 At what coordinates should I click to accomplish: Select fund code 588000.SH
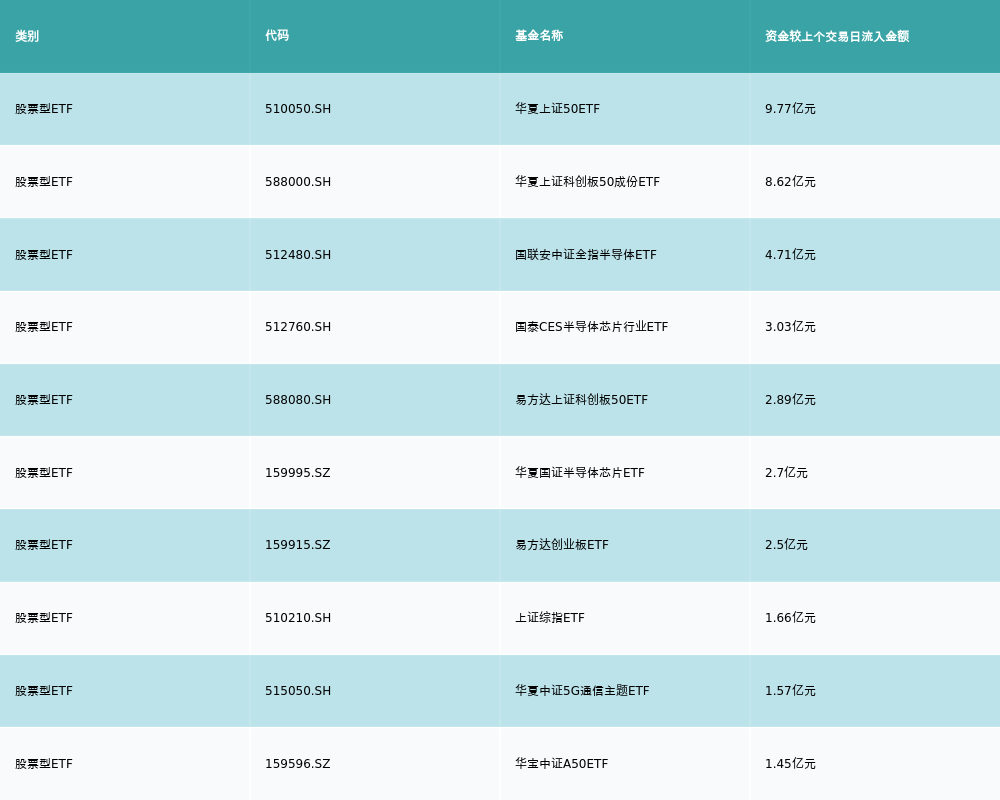pyautogui.click(x=298, y=182)
